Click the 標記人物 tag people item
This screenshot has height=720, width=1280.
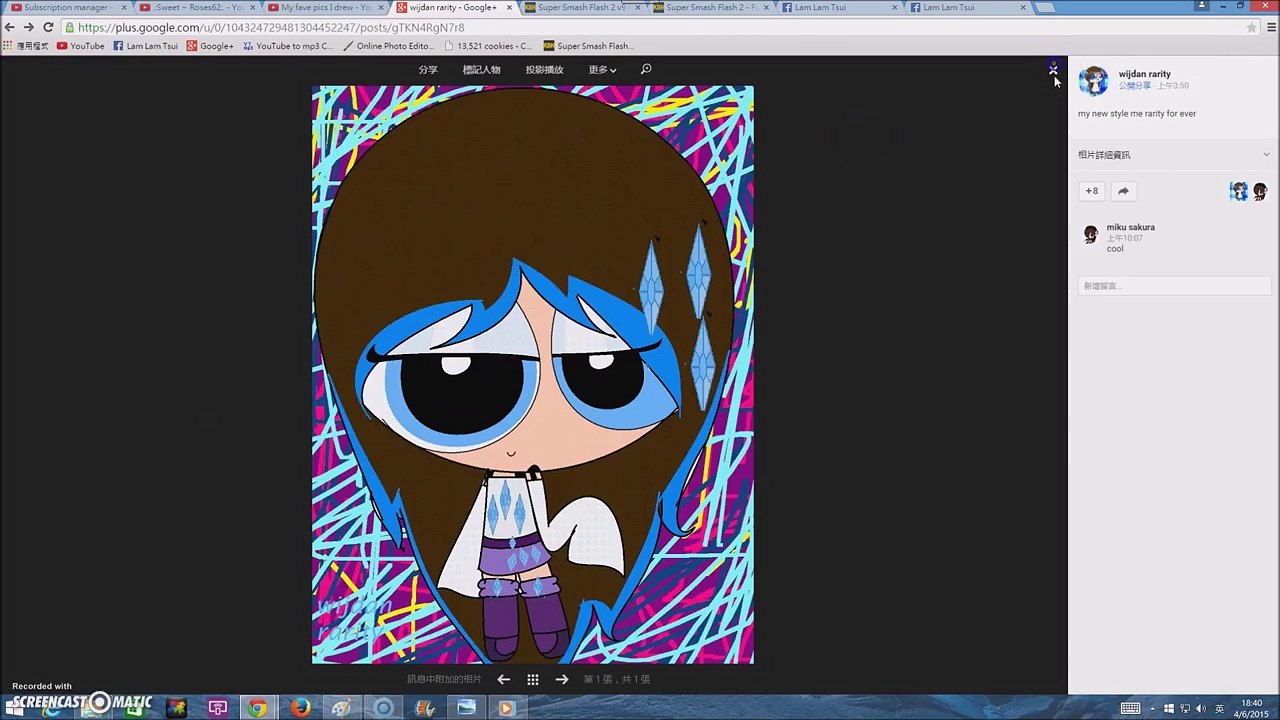pyautogui.click(x=481, y=70)
